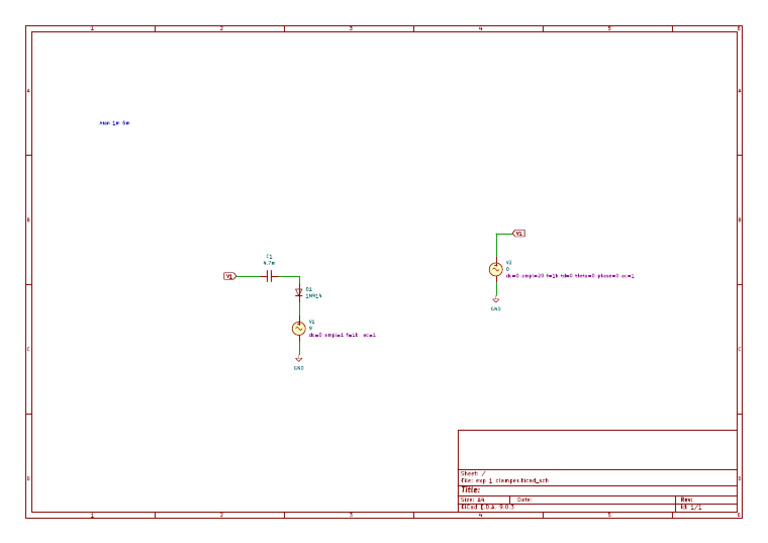Click the V1 reference text beside source
Image resolution: width=768 pixels, height=543 pixels.
pos(312,322)
